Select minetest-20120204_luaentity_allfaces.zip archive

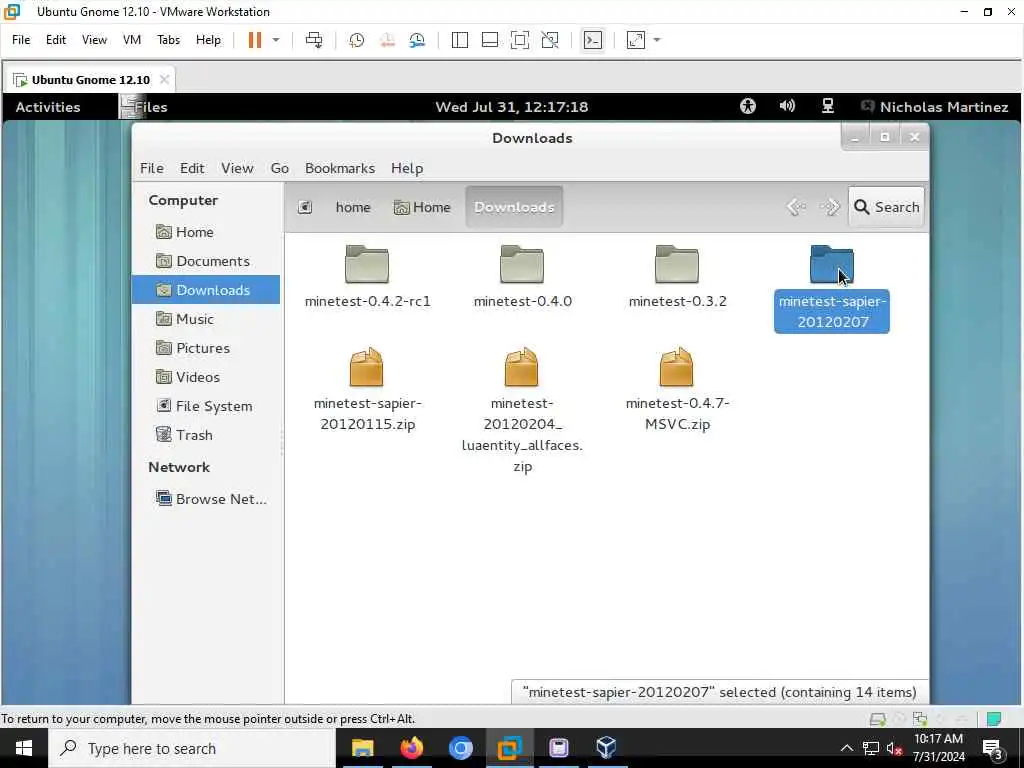(522, 410)
